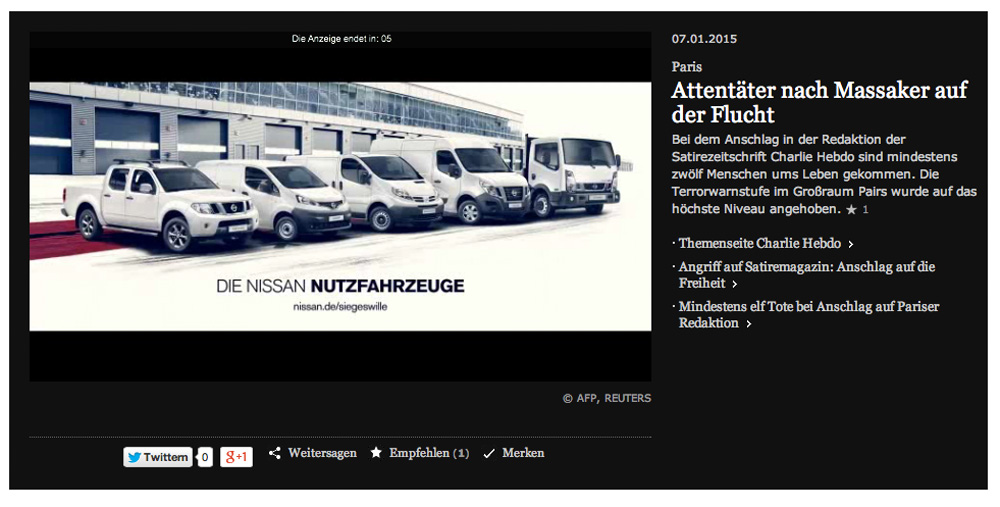Click the Twitter bird icon
This screenshot has width=1000, height=507.
tap(134, 457)
